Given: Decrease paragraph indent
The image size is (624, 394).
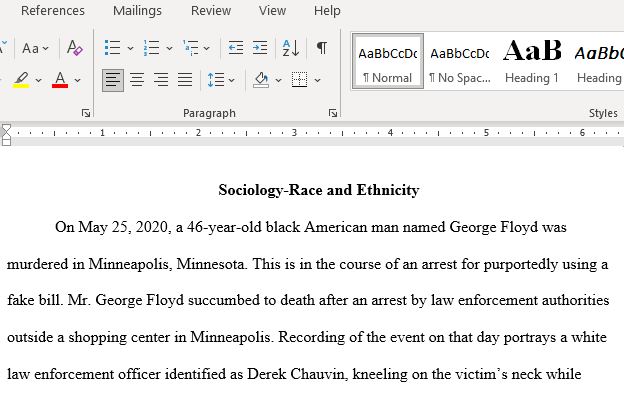Looking at the screenshot, I should tap(236, 48).
